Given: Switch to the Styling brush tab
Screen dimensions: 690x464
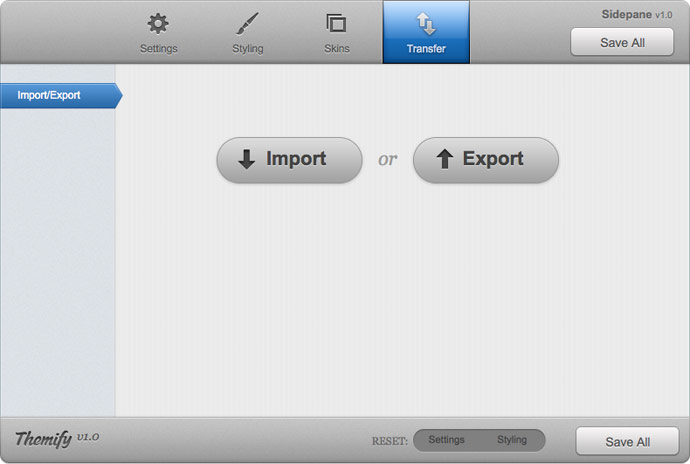Looking at the screenshot, I should (248, 33).
